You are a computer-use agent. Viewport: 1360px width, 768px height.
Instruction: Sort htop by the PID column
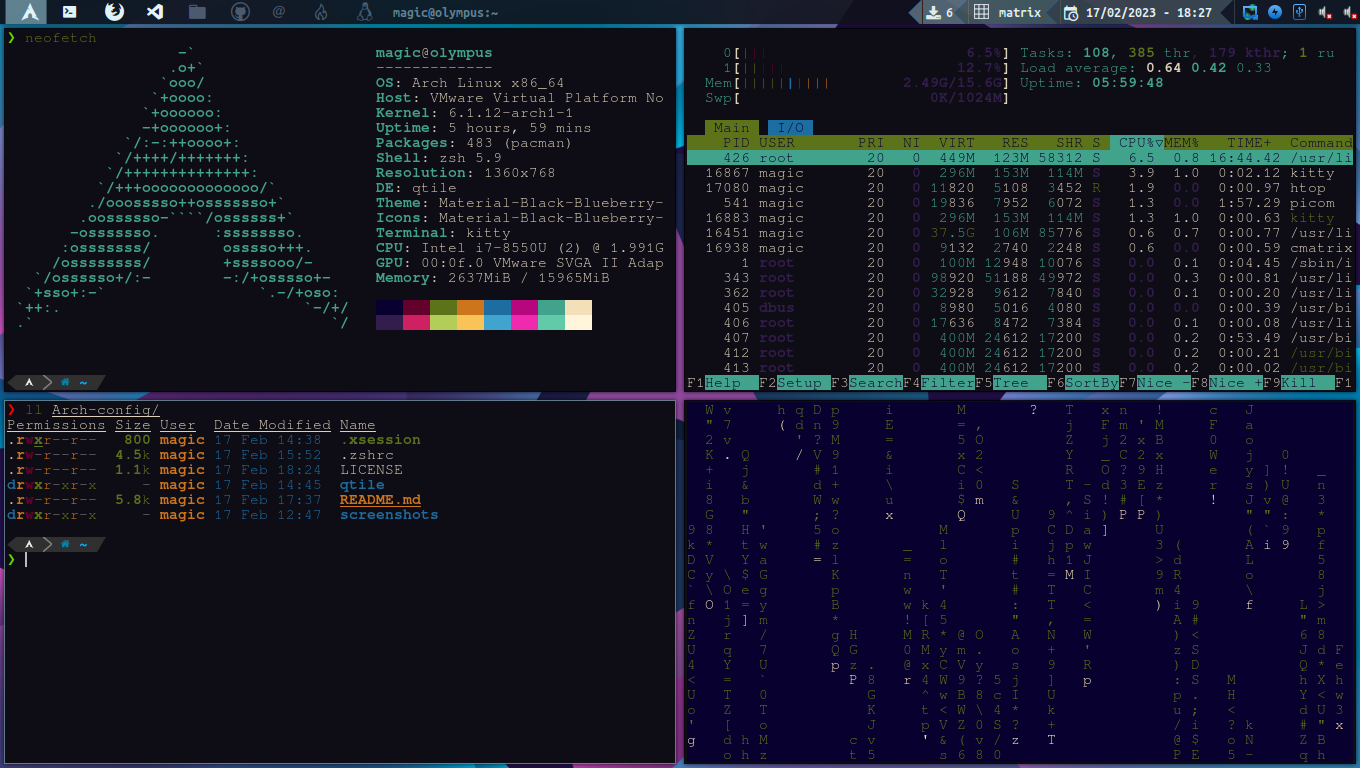click(x=735, y=143)
